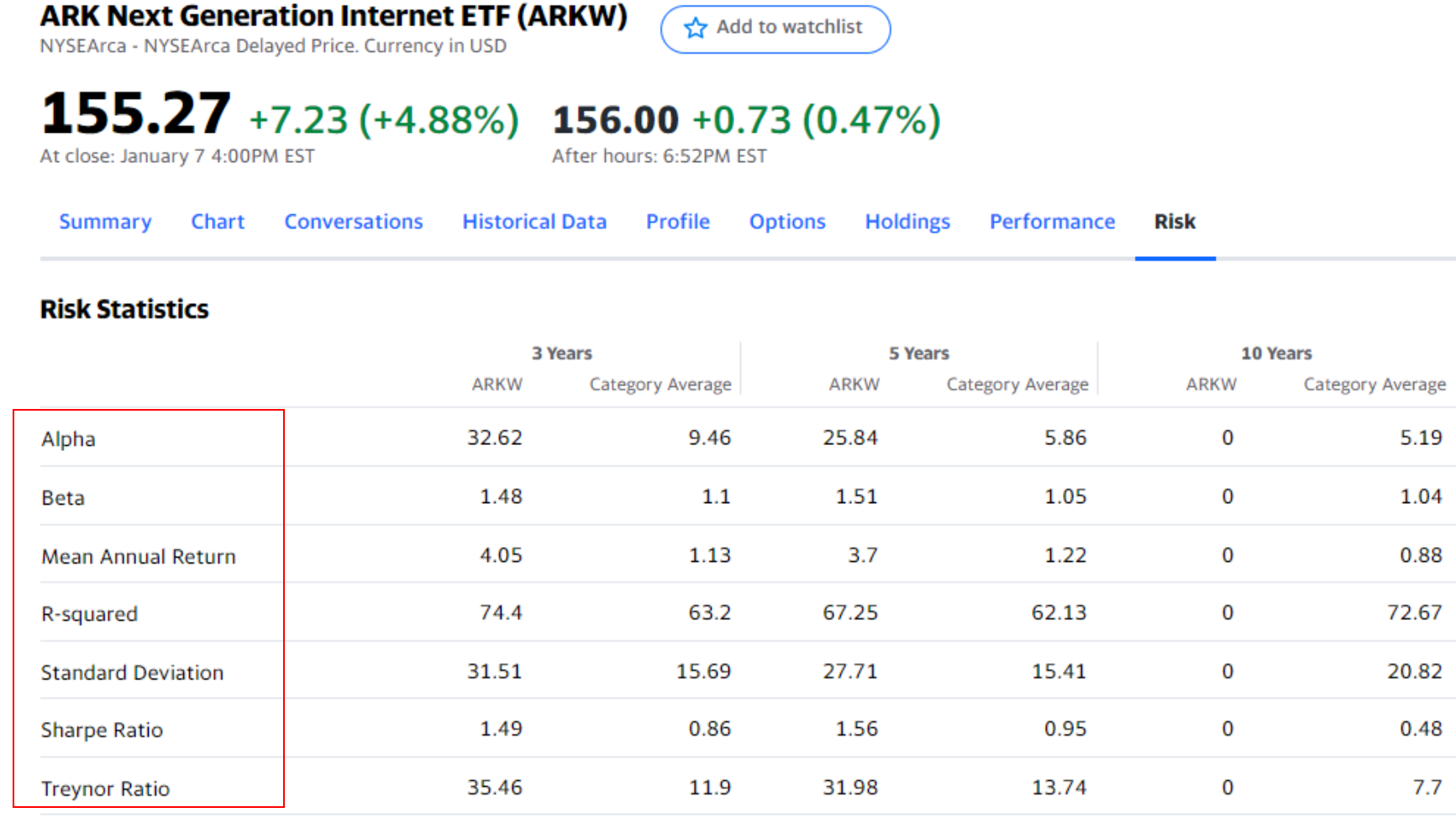Screen dimensions: 1456x823
Task: Select the Mean Annual Return row label
Action: 139,557
